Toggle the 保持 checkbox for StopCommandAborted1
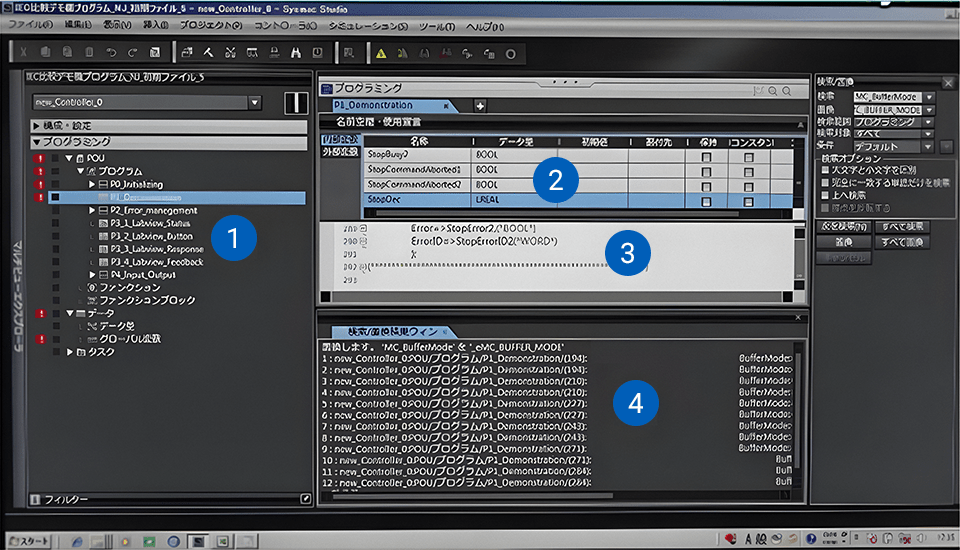This screenshot has width=960, height=550. (x=706, y=171)
